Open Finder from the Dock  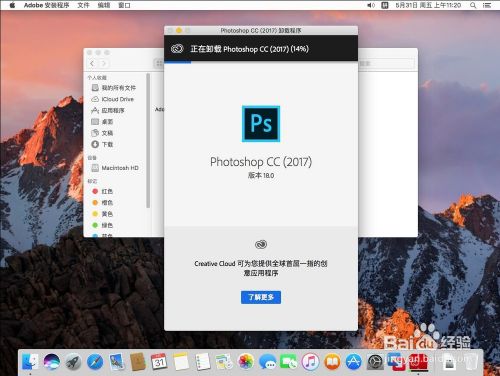(x=30, y=362)
